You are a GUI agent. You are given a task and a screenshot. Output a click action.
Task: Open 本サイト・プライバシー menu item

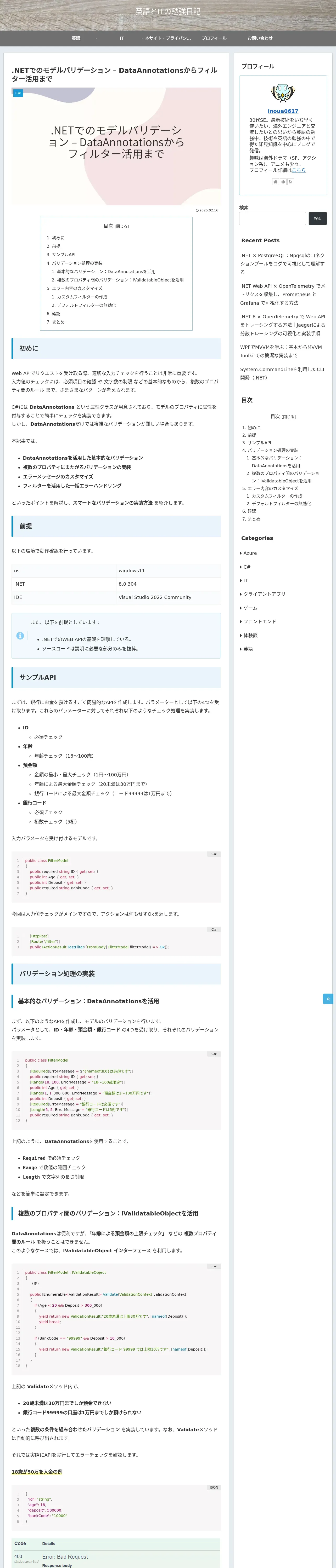(168, 38)
